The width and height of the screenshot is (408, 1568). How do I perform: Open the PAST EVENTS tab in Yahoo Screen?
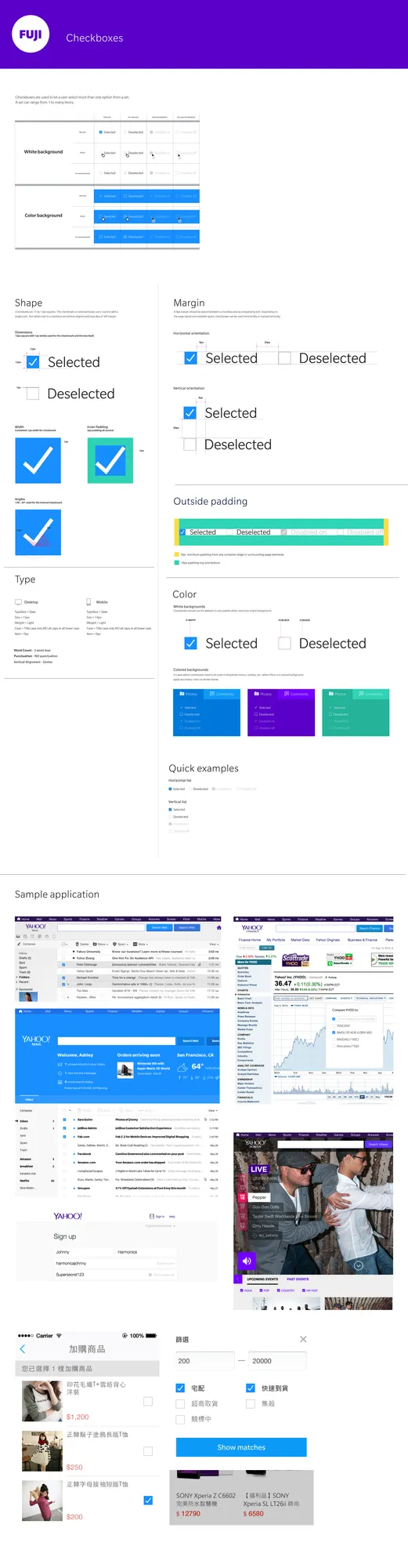pyautogui.click(x=298, y=1279)
